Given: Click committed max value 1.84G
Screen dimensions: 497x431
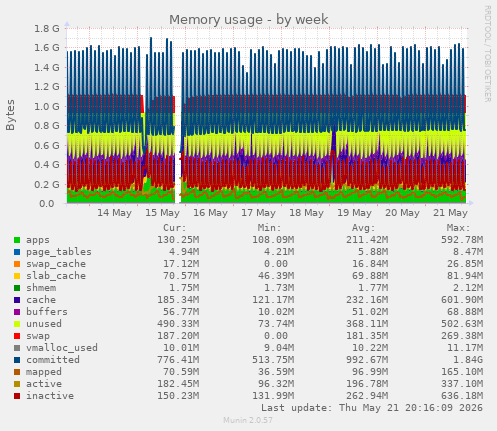Looking at the screenshot, I should [468, 360].
